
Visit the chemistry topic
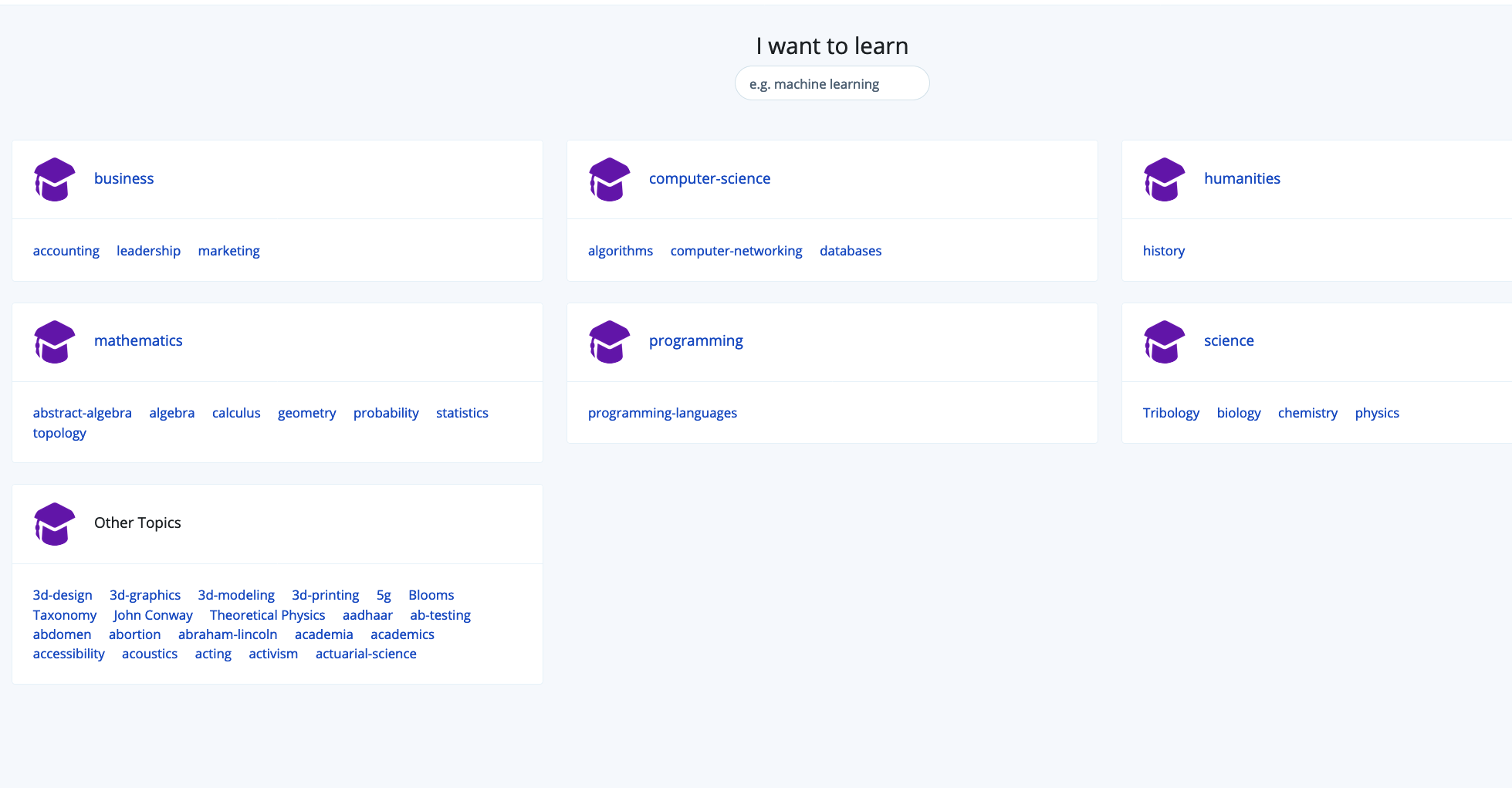pyautogui.click(x=1307, y=413)
